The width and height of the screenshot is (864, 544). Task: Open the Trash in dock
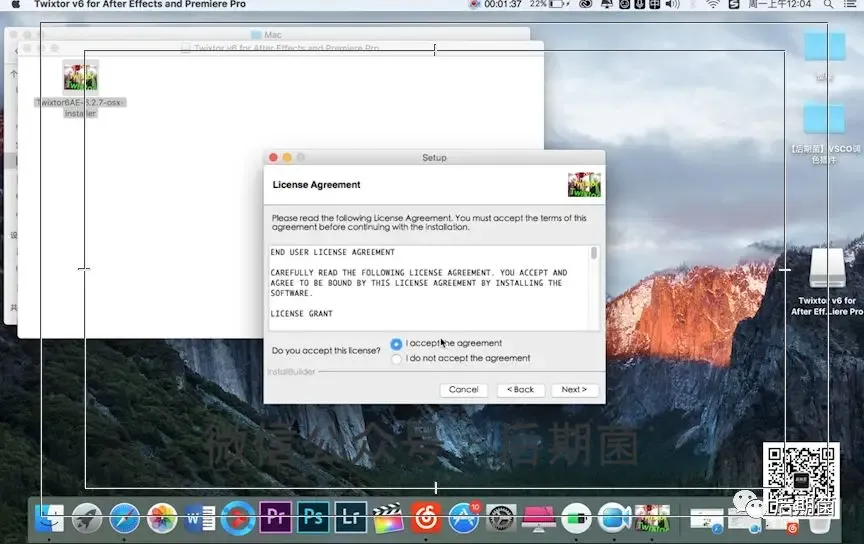click(819, 525)
